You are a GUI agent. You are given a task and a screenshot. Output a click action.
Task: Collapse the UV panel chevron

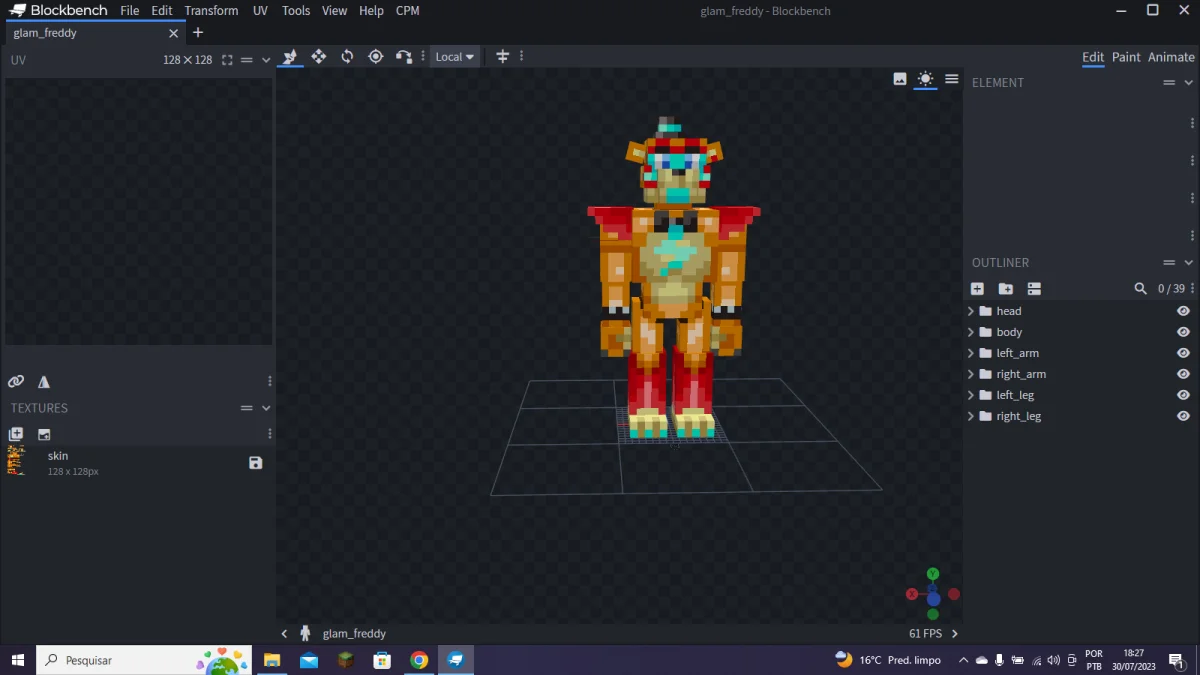pos(266,60)
